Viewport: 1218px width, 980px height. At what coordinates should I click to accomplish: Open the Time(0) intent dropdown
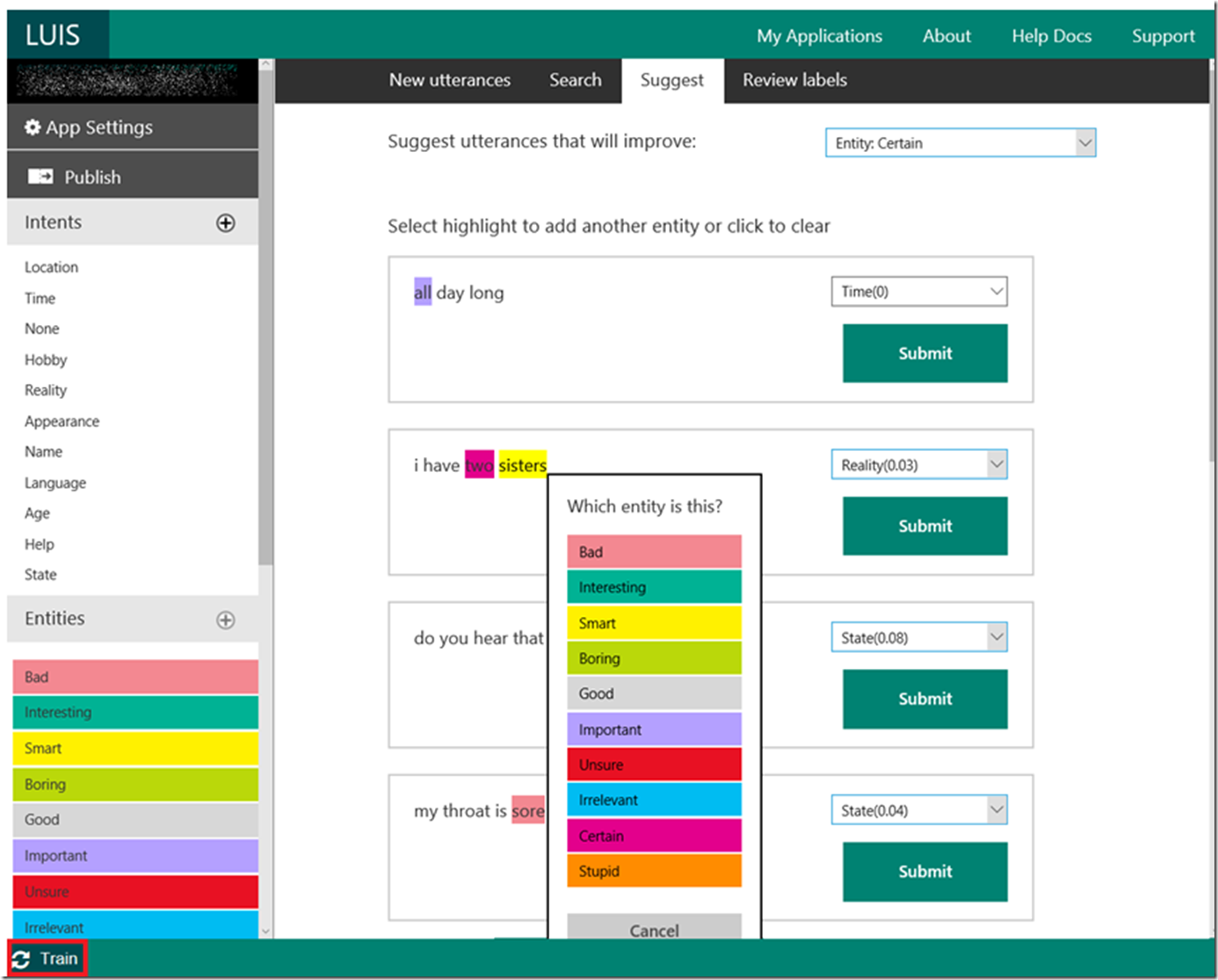pyautogui.click(x=919, y=292)
